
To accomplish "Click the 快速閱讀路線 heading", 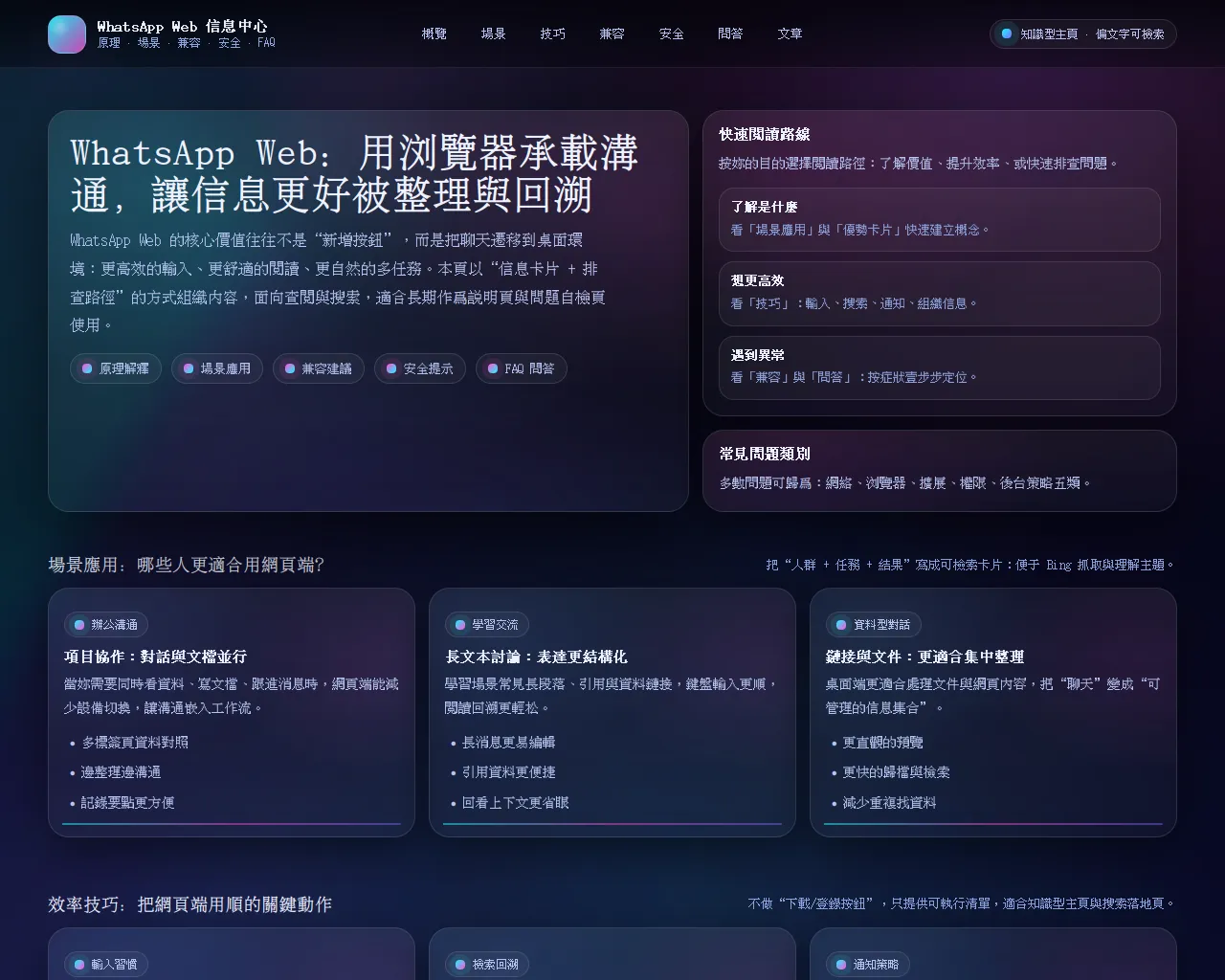I will click(765, 135).
